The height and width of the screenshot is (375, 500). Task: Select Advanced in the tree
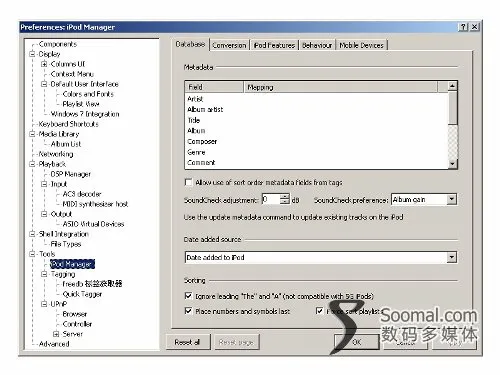click(x=54, y=344)
